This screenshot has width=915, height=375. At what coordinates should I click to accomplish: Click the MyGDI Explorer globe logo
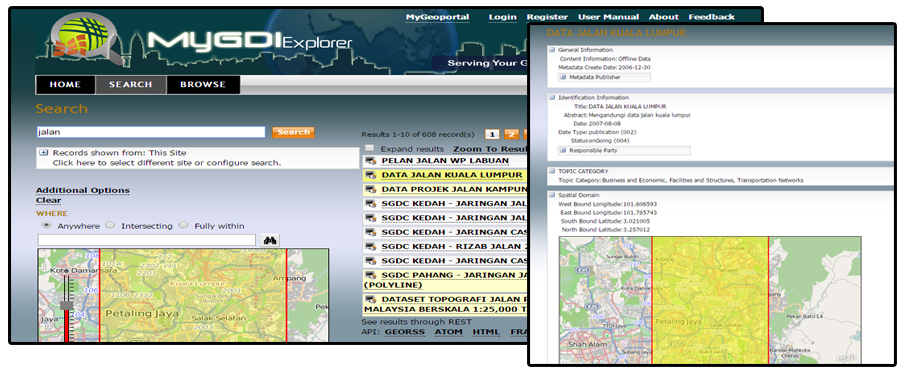point(85,37)
